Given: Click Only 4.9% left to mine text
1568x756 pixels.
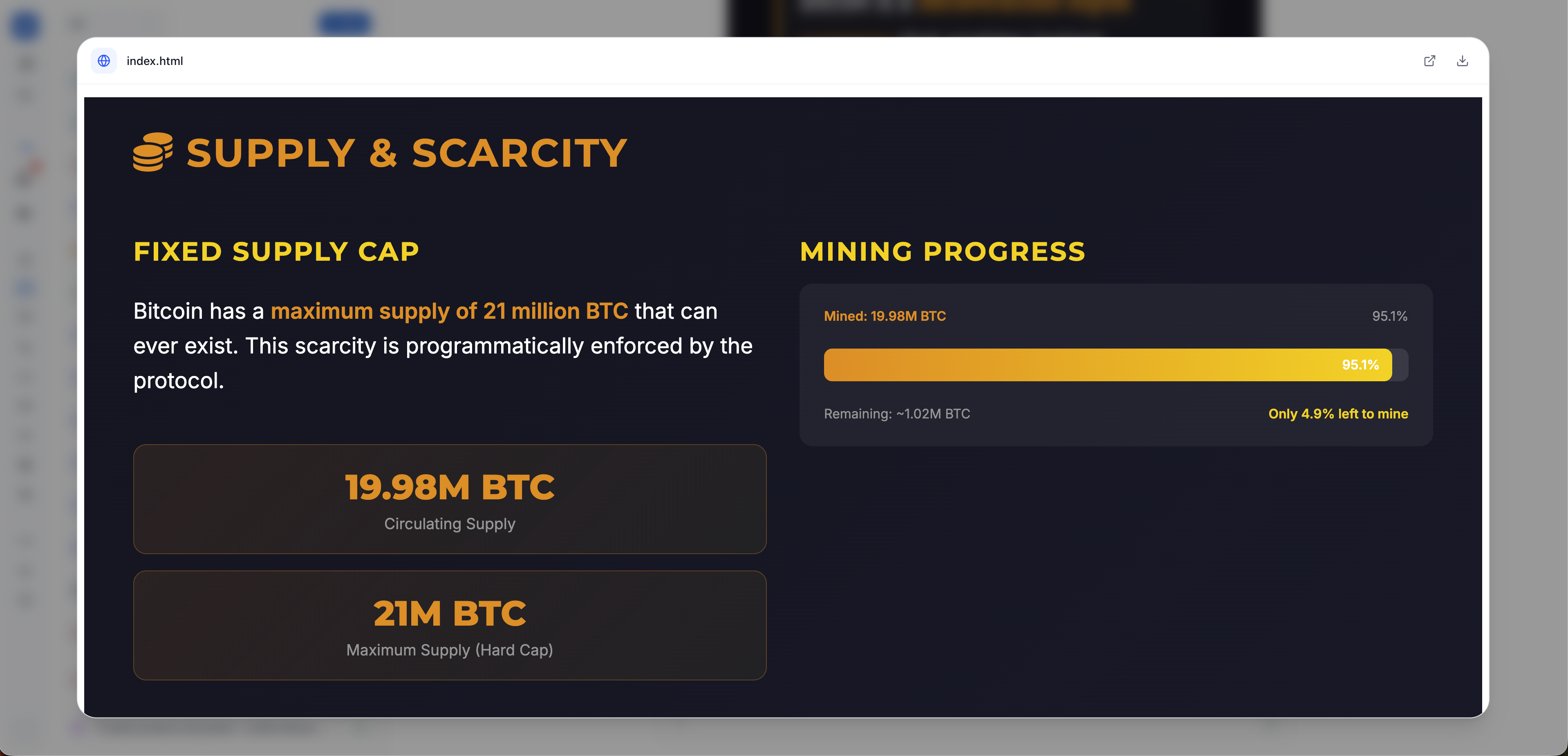Looking at the screenshot, I should pos(1338,414).
